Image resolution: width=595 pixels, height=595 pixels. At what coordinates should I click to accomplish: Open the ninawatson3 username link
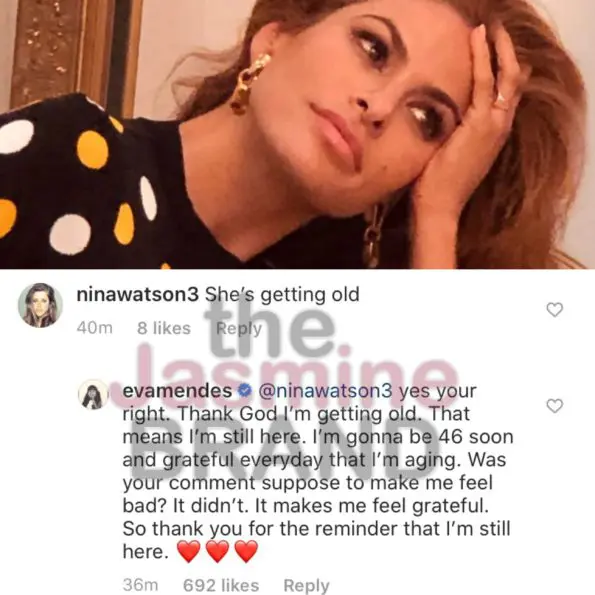137,294
